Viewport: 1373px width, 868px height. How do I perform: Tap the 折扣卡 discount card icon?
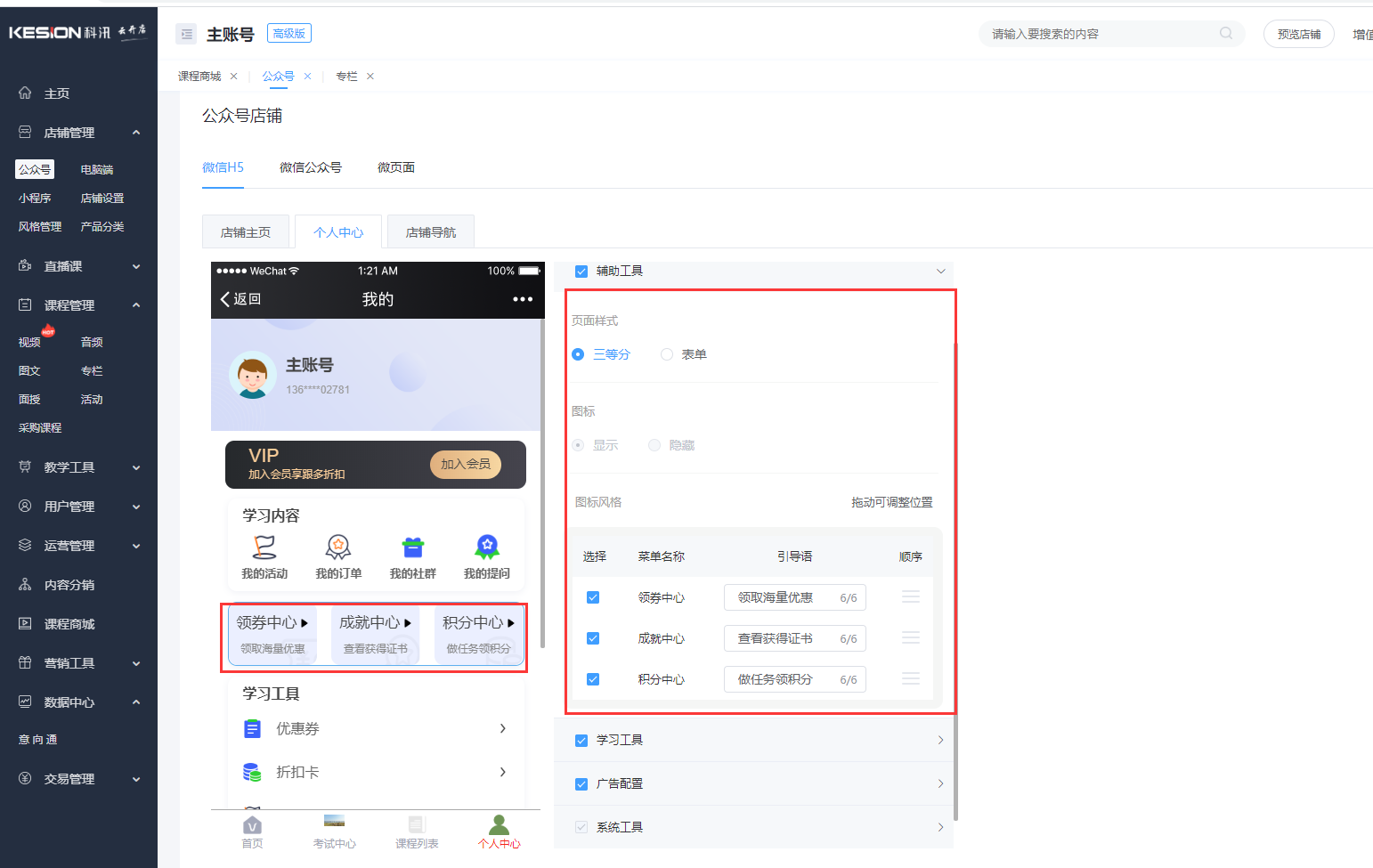point(252,772)
